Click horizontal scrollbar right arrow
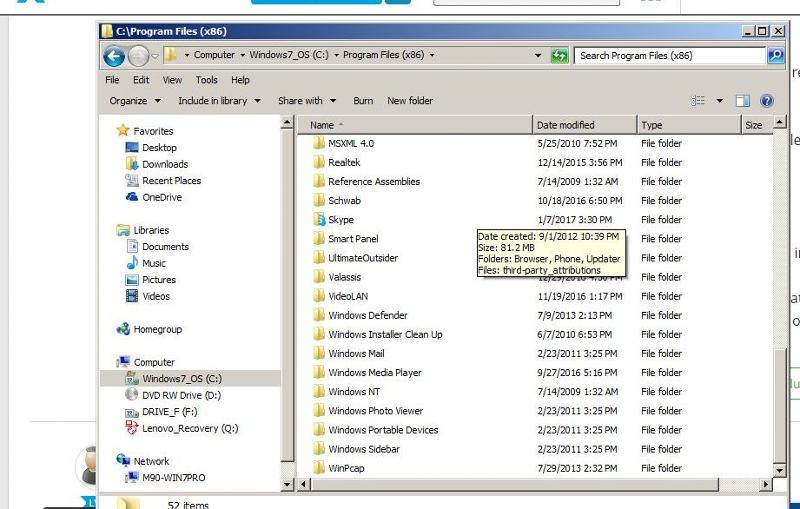The image size is (800, 509). point(766,483)
